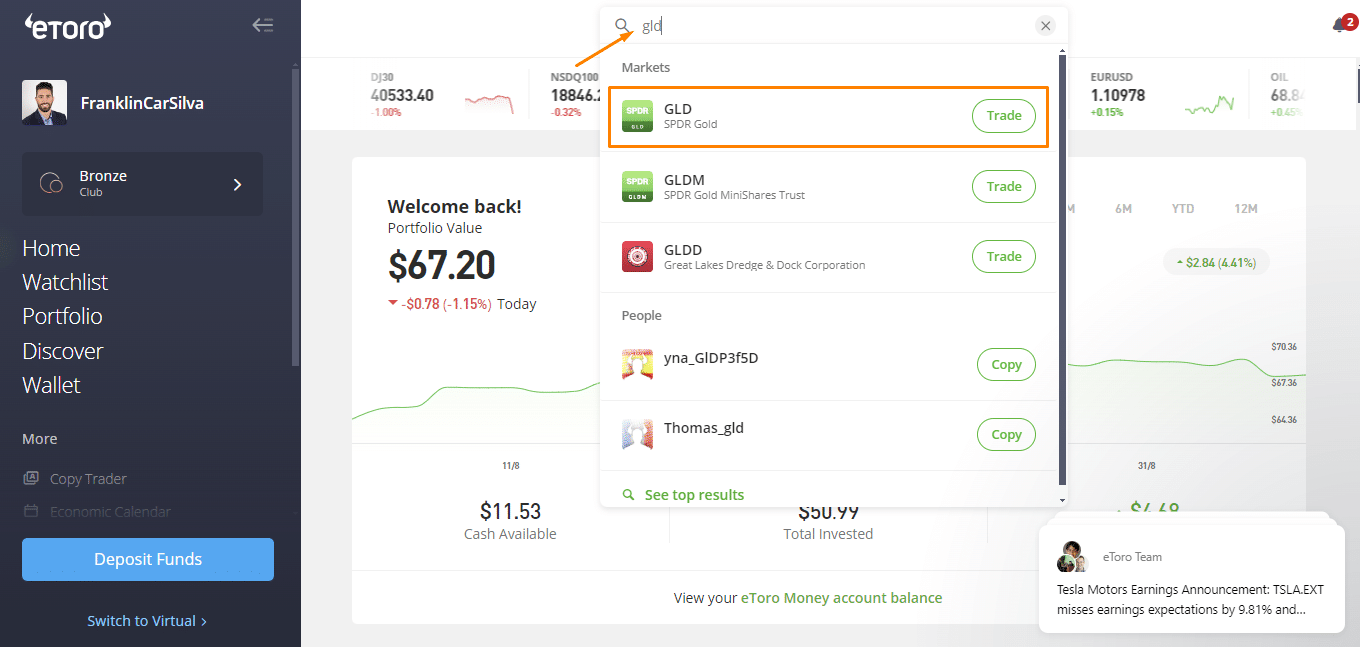This screenshot has width=1360, height=647.
Task: Click the eToro logo
Action: 67,26
